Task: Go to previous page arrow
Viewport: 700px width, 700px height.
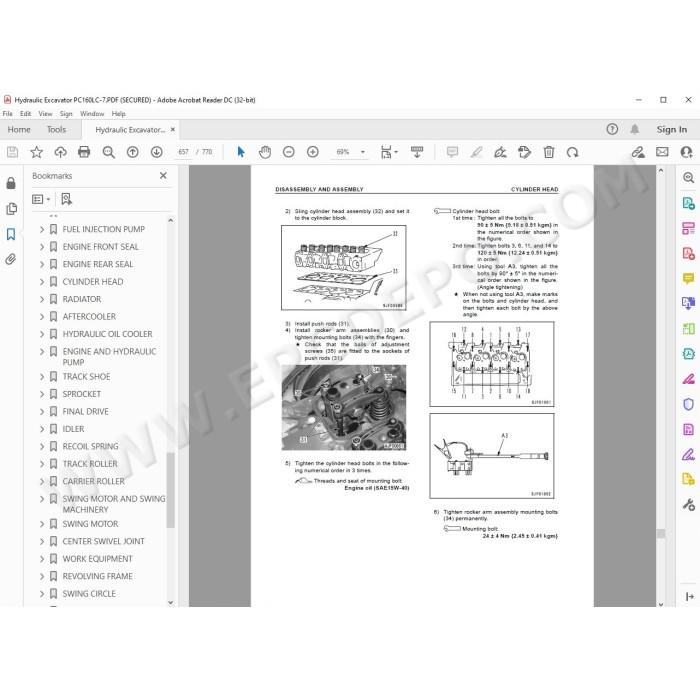Action: (133, 152)
